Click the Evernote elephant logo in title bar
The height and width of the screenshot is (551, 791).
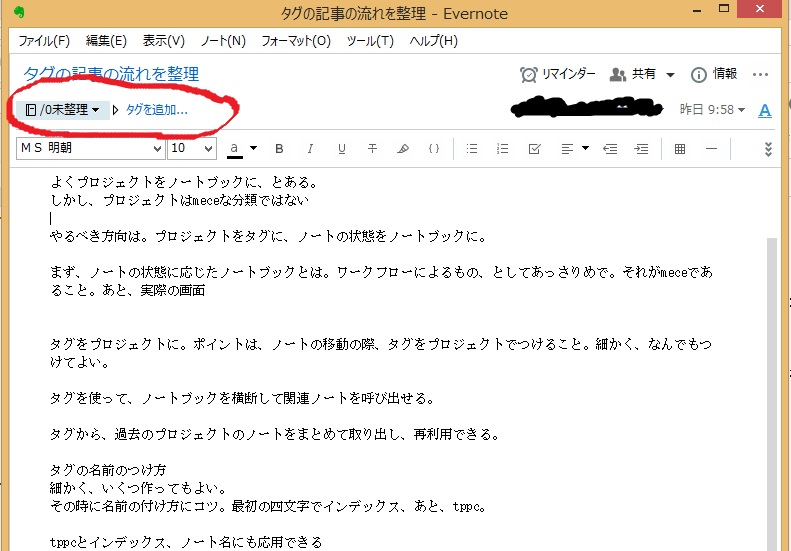pyautogui.click(x=20, y=12)
